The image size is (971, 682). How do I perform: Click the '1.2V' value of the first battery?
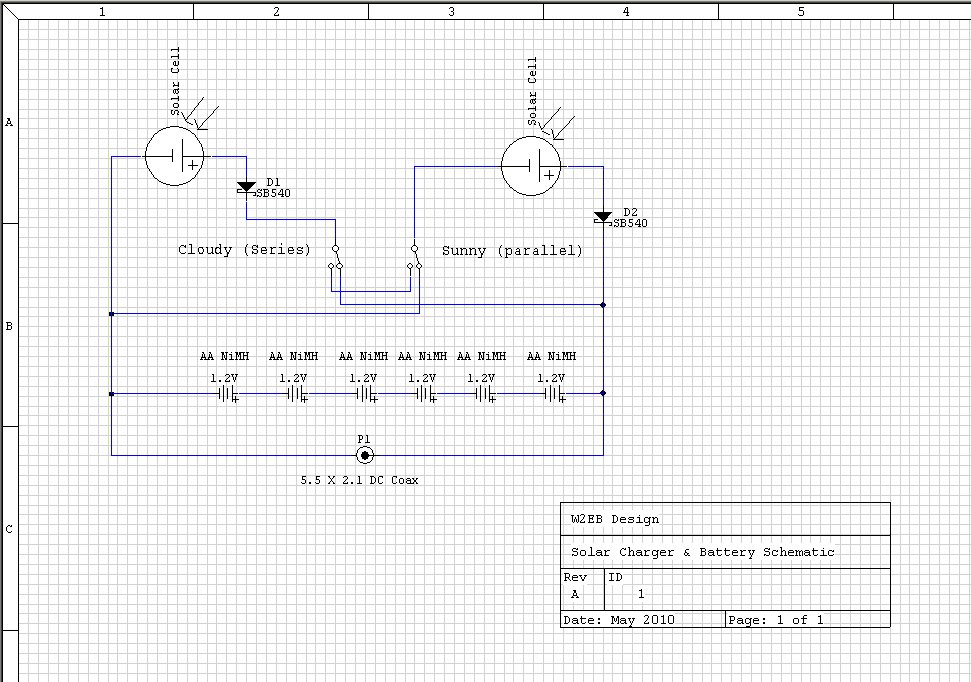point(224,378)
